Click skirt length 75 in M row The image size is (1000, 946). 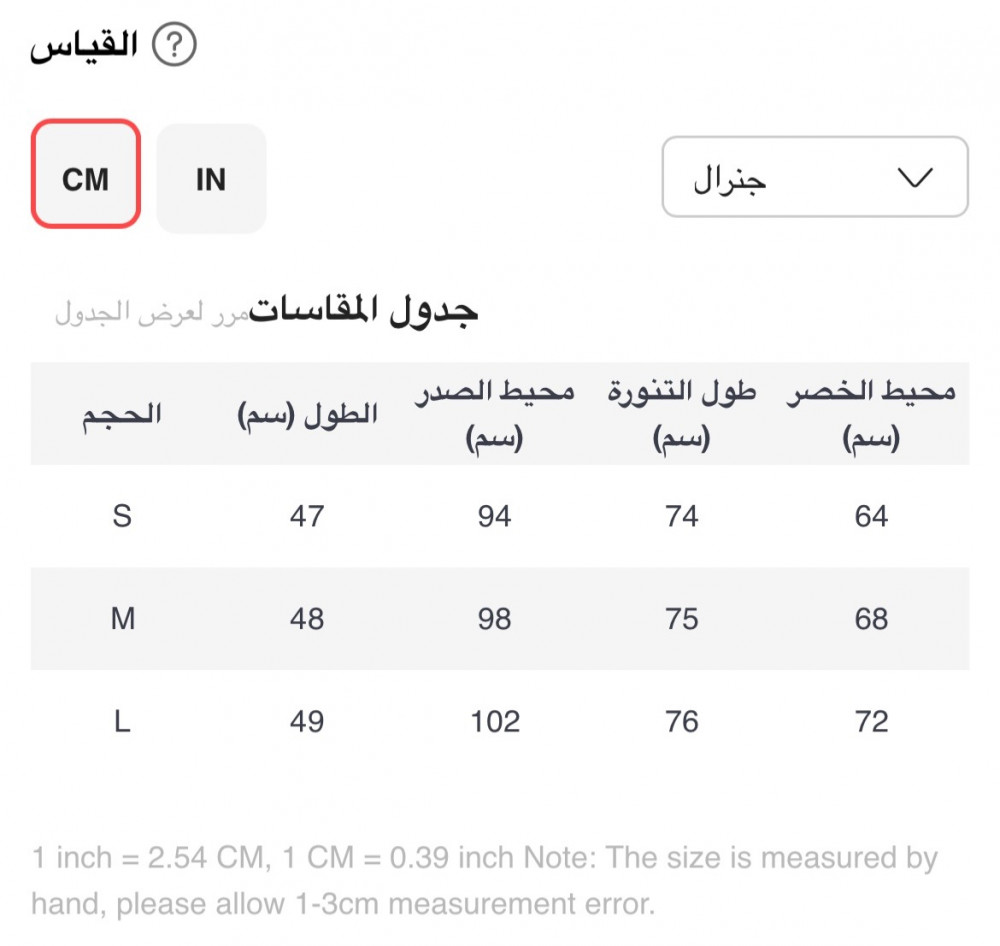[x=682, y=619]
